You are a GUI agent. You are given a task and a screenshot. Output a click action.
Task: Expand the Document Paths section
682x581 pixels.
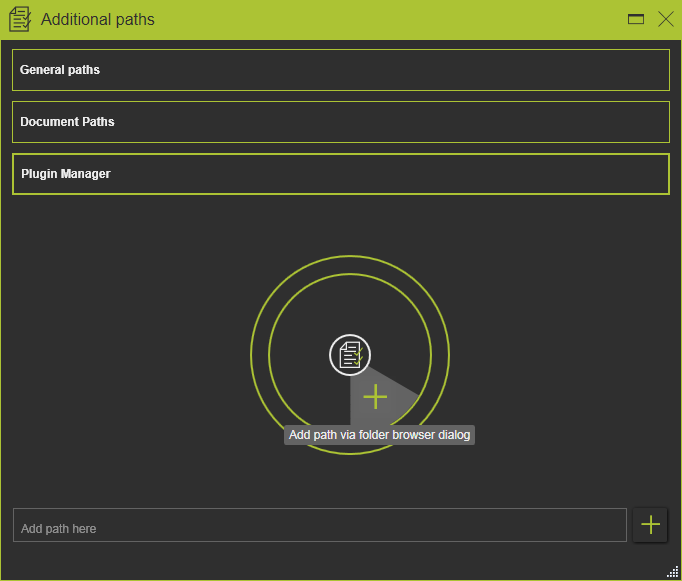click(x=340, y=122)
